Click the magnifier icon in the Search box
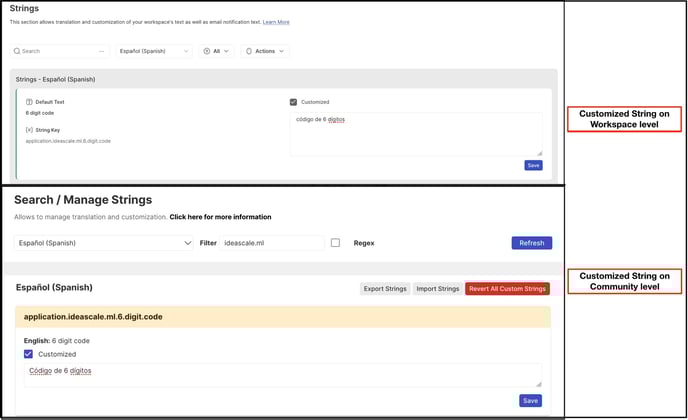 pyautogui.click(x=17, y=51)
